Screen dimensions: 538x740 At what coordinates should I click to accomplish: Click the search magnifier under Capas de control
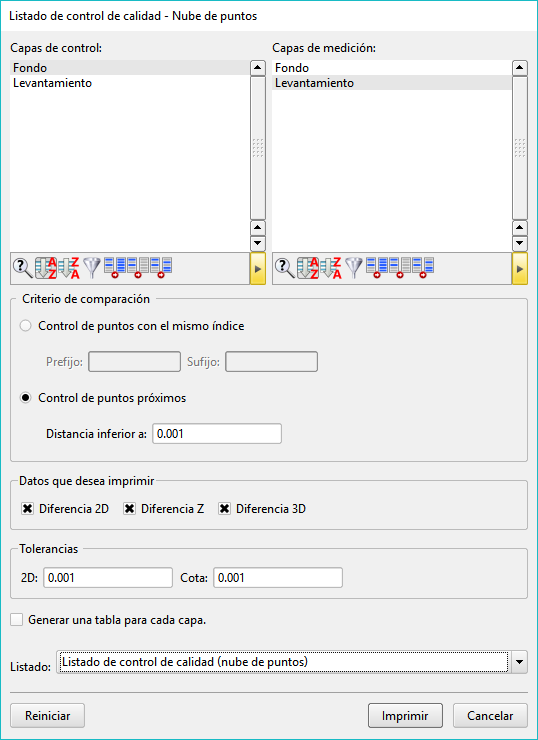[x=22, y=269]
